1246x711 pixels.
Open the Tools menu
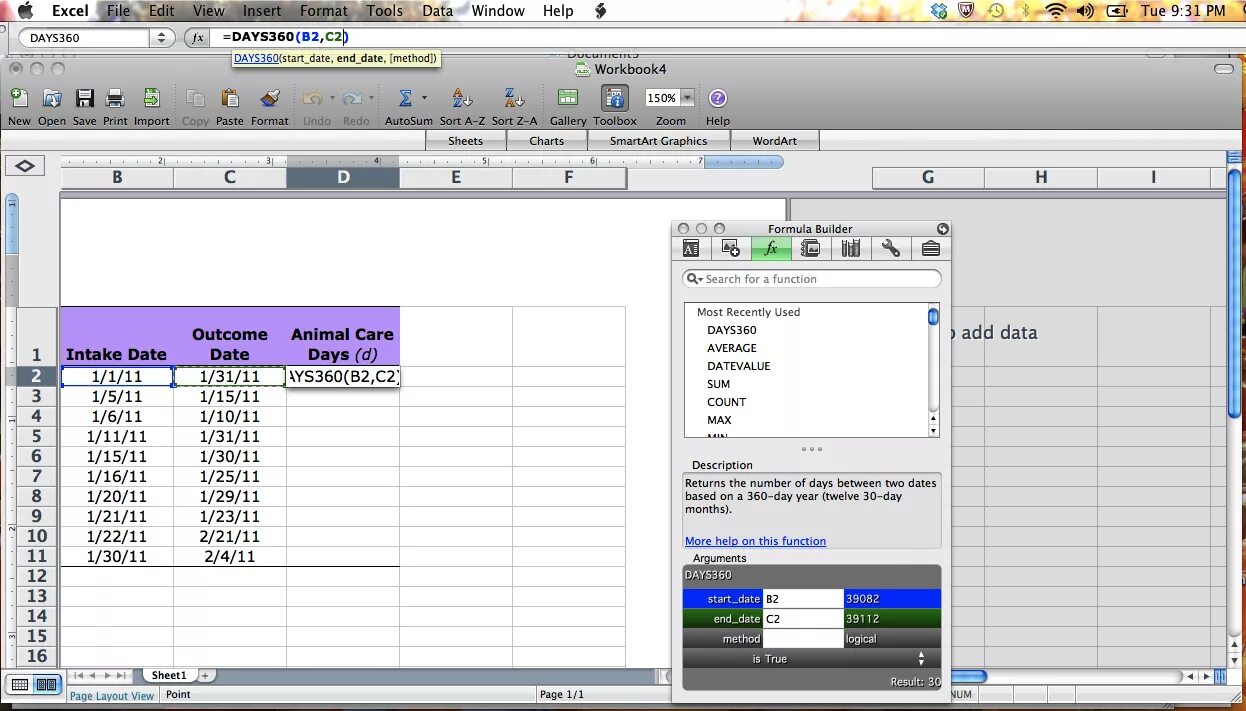point(385,11)
